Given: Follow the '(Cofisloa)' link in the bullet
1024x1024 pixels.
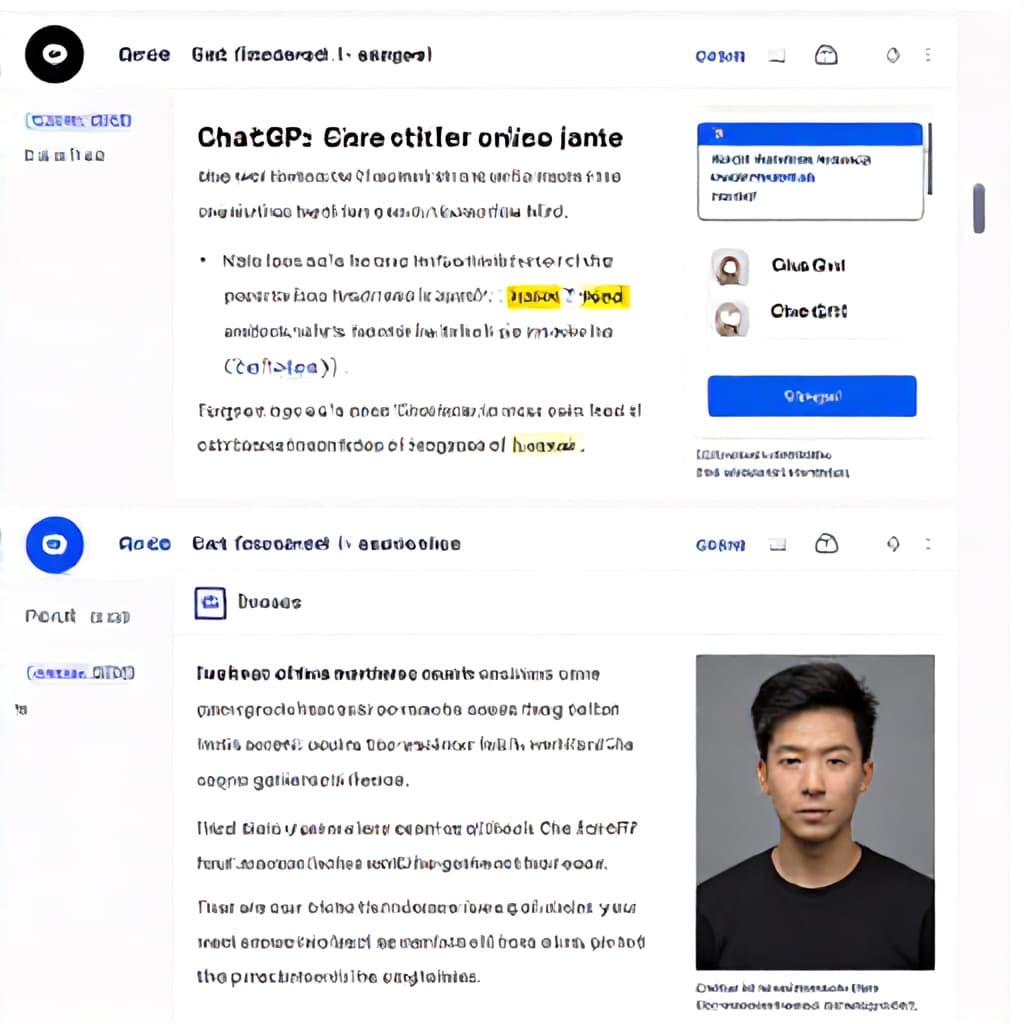Looking at the screenshot, I should point(280,367).
